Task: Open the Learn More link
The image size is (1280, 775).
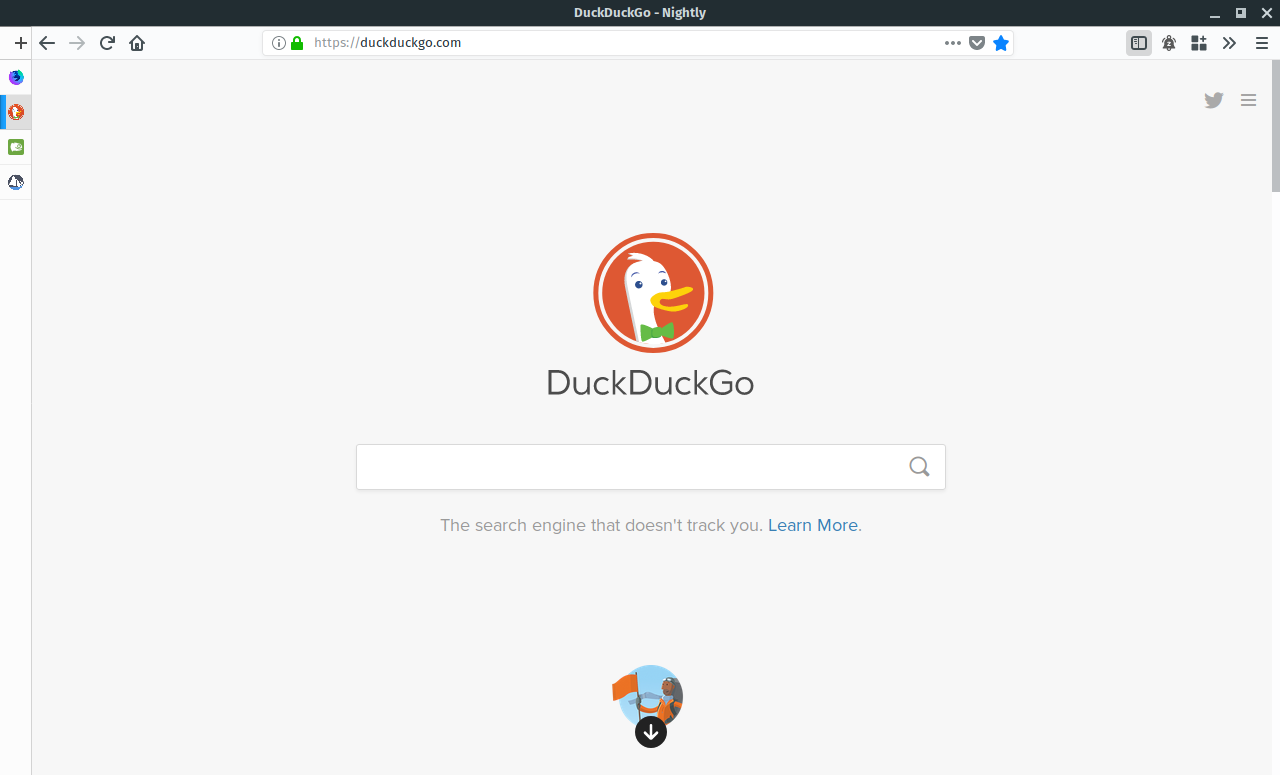Action: point(813,525)
